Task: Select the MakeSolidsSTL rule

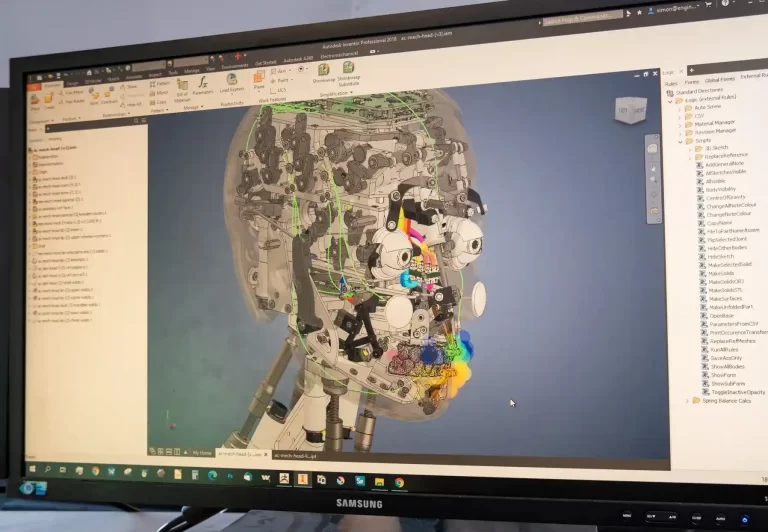Action: 720,290
